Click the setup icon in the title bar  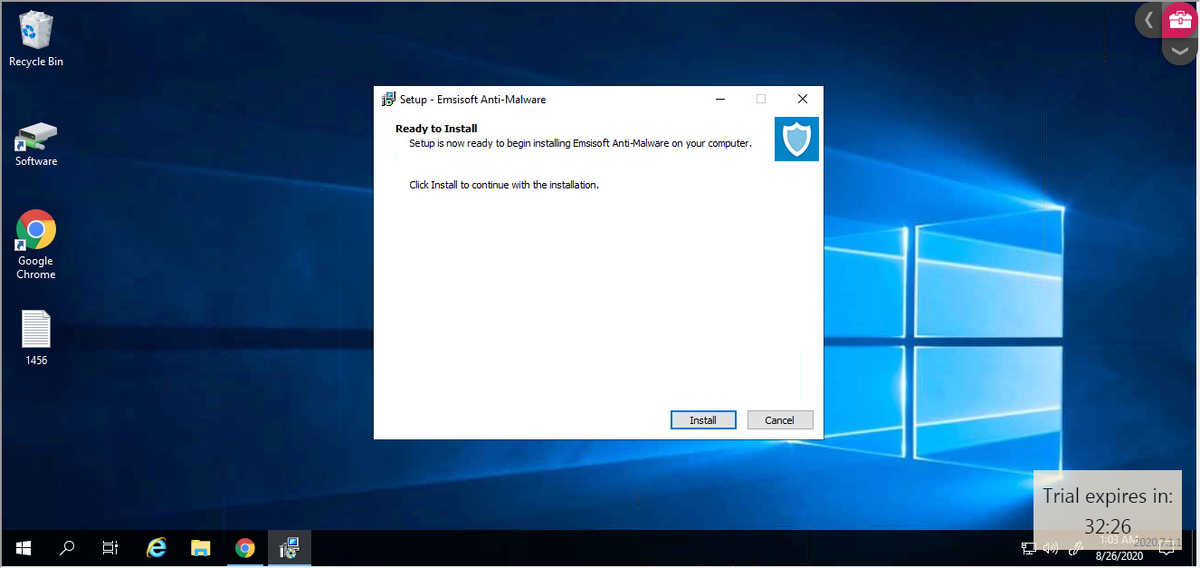click(388, 99)
